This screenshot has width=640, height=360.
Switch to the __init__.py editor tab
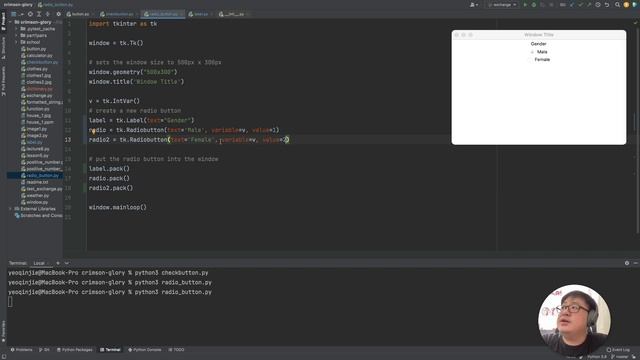point(233,14)
